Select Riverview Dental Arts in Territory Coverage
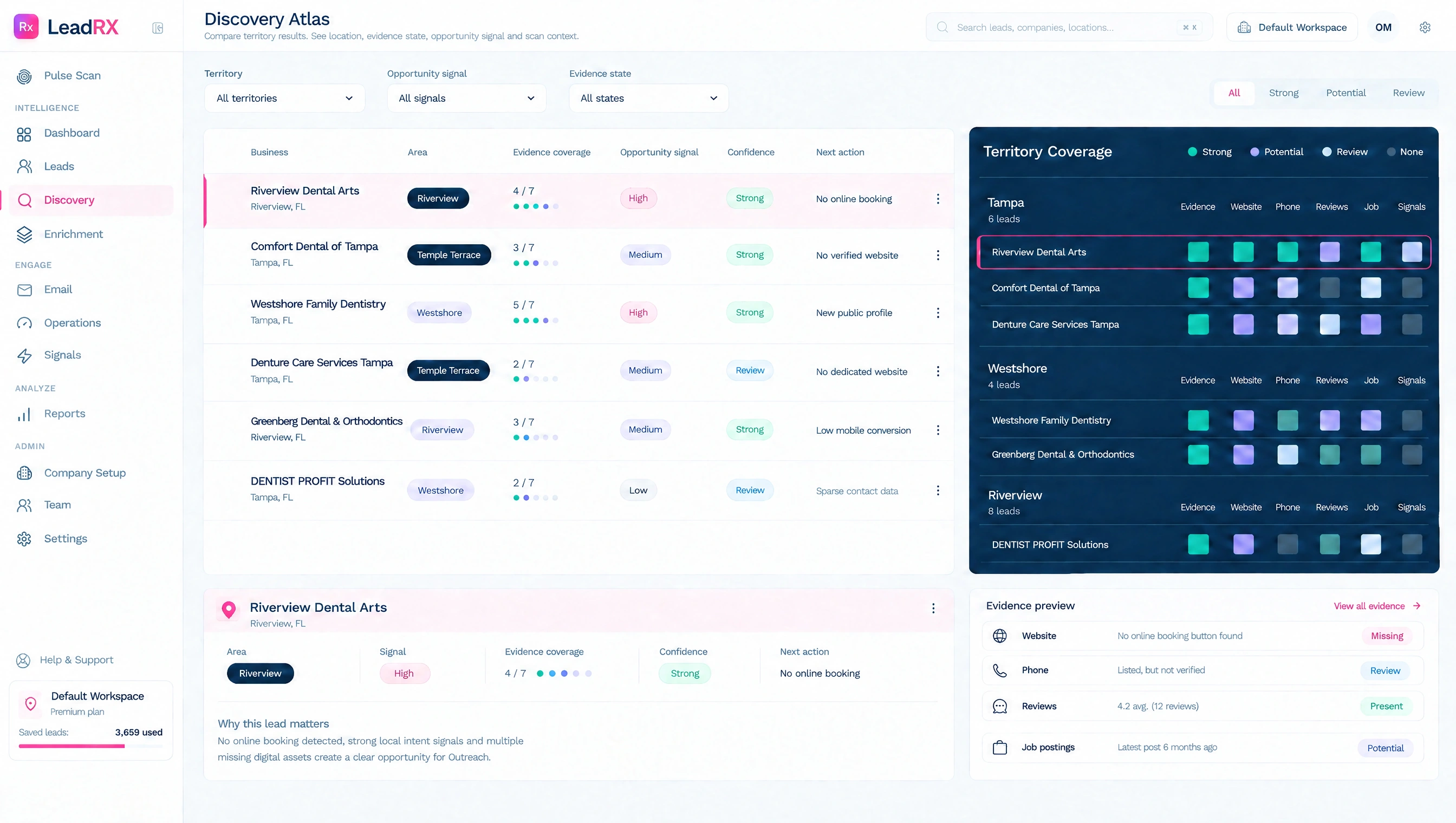 (x=1203, y=252)
